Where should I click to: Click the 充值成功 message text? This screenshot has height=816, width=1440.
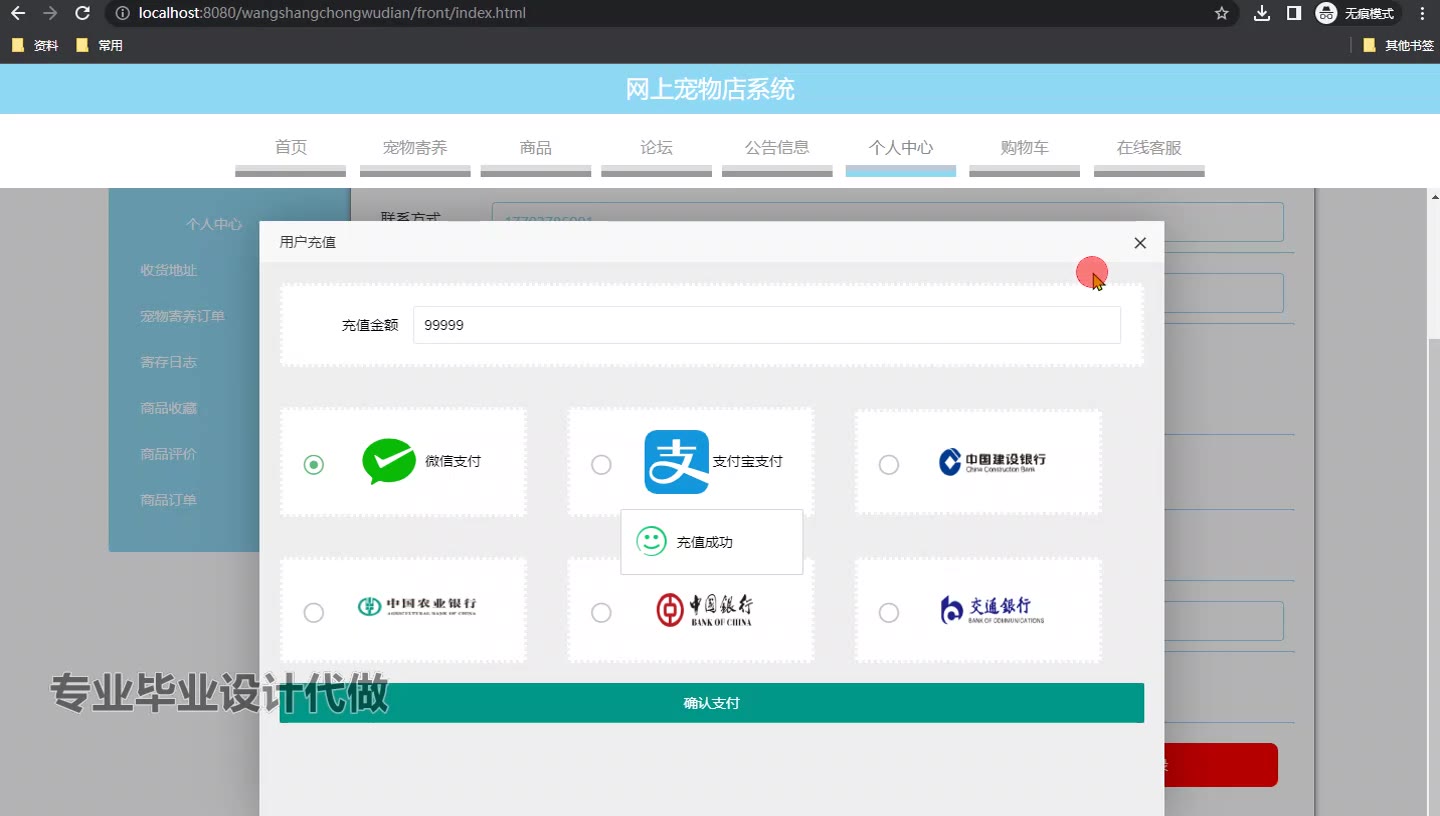(x=705, y=542)
